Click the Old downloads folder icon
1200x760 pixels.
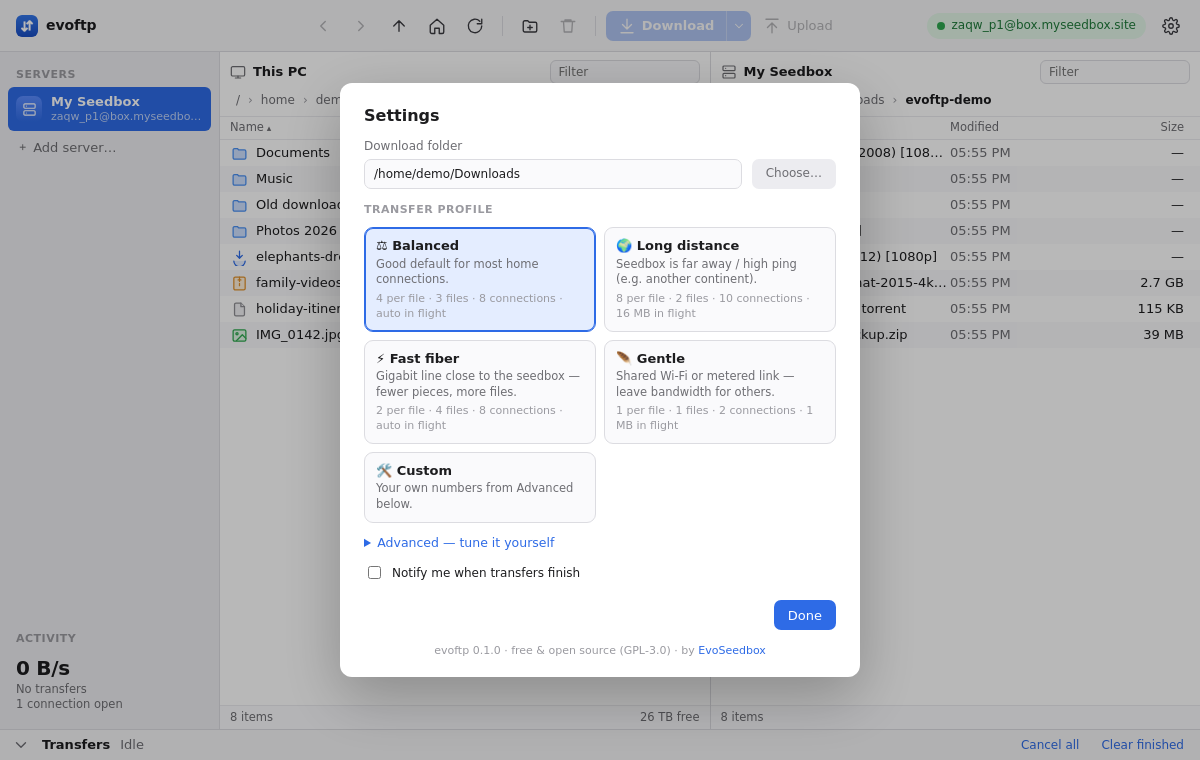pyautogui.click(x=240, y=205)
